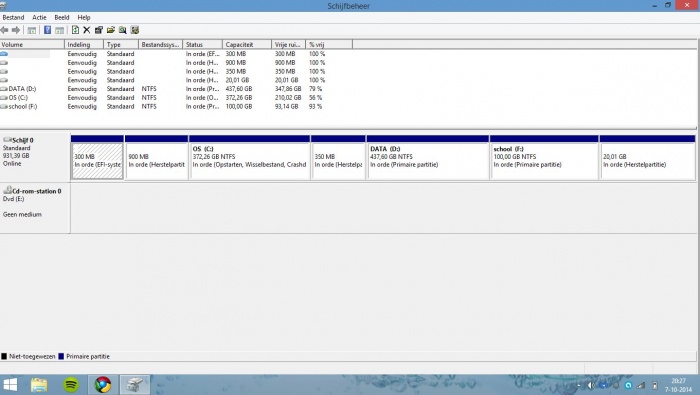The width and height of the screenshot is (700, 395).
Task: Open Spotify from the taskbar
Action: (71, 384)
